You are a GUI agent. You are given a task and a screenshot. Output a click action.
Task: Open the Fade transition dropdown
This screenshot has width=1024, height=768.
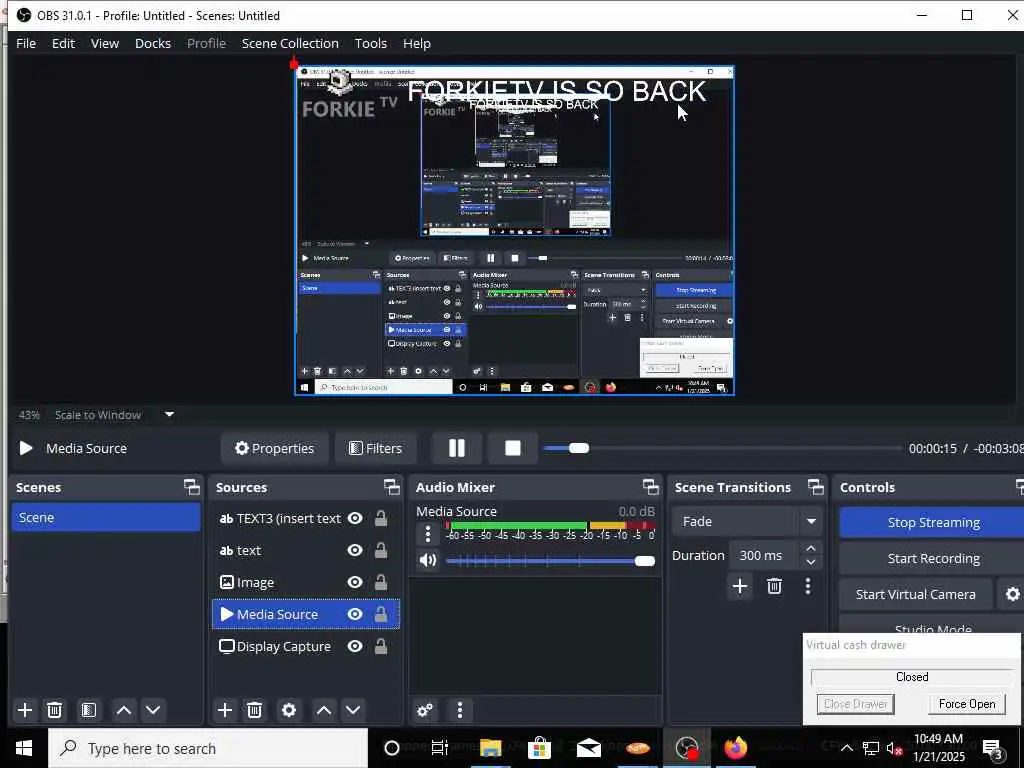tap(747, 521)
